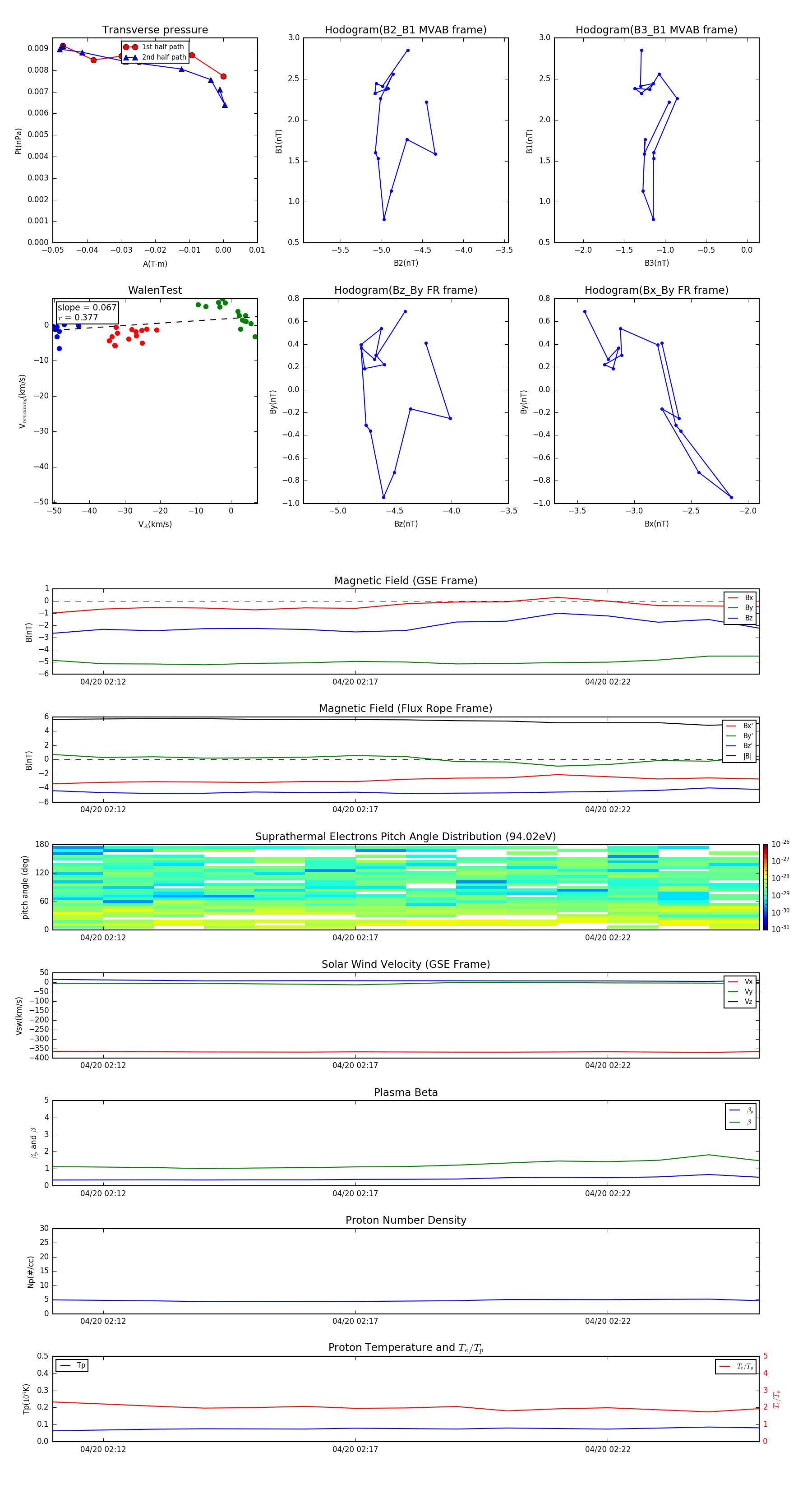Click the blue "Bz" legend entry in GSE field plot
Image resolution: width=812 pixels, height=1489 pixels.
[x=740, y=618]
